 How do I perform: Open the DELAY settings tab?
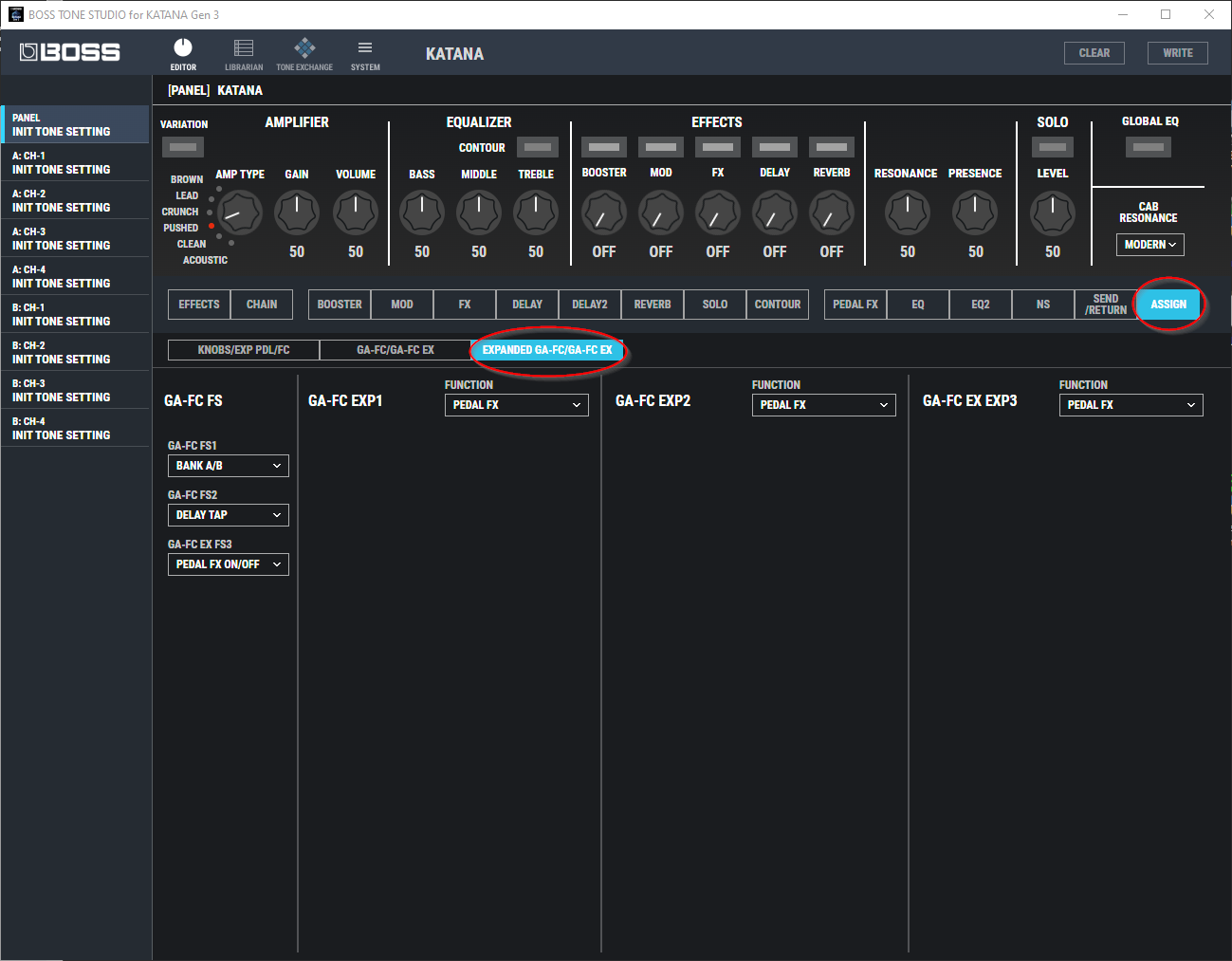(527, 305)
